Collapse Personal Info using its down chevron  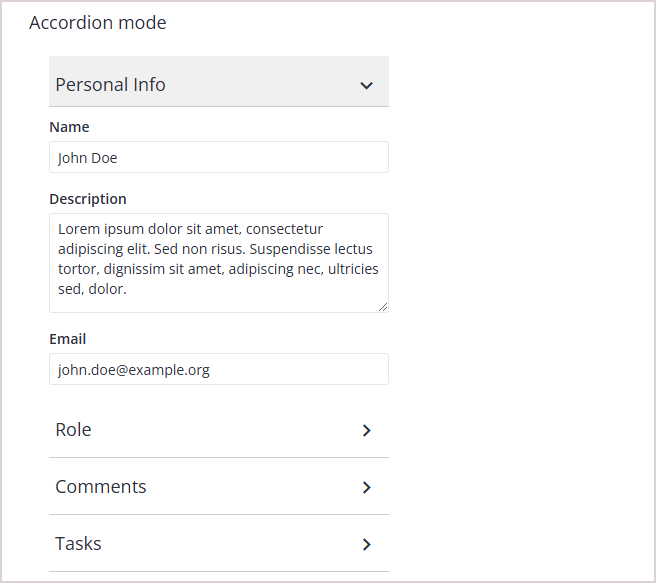tap(367, 86)
